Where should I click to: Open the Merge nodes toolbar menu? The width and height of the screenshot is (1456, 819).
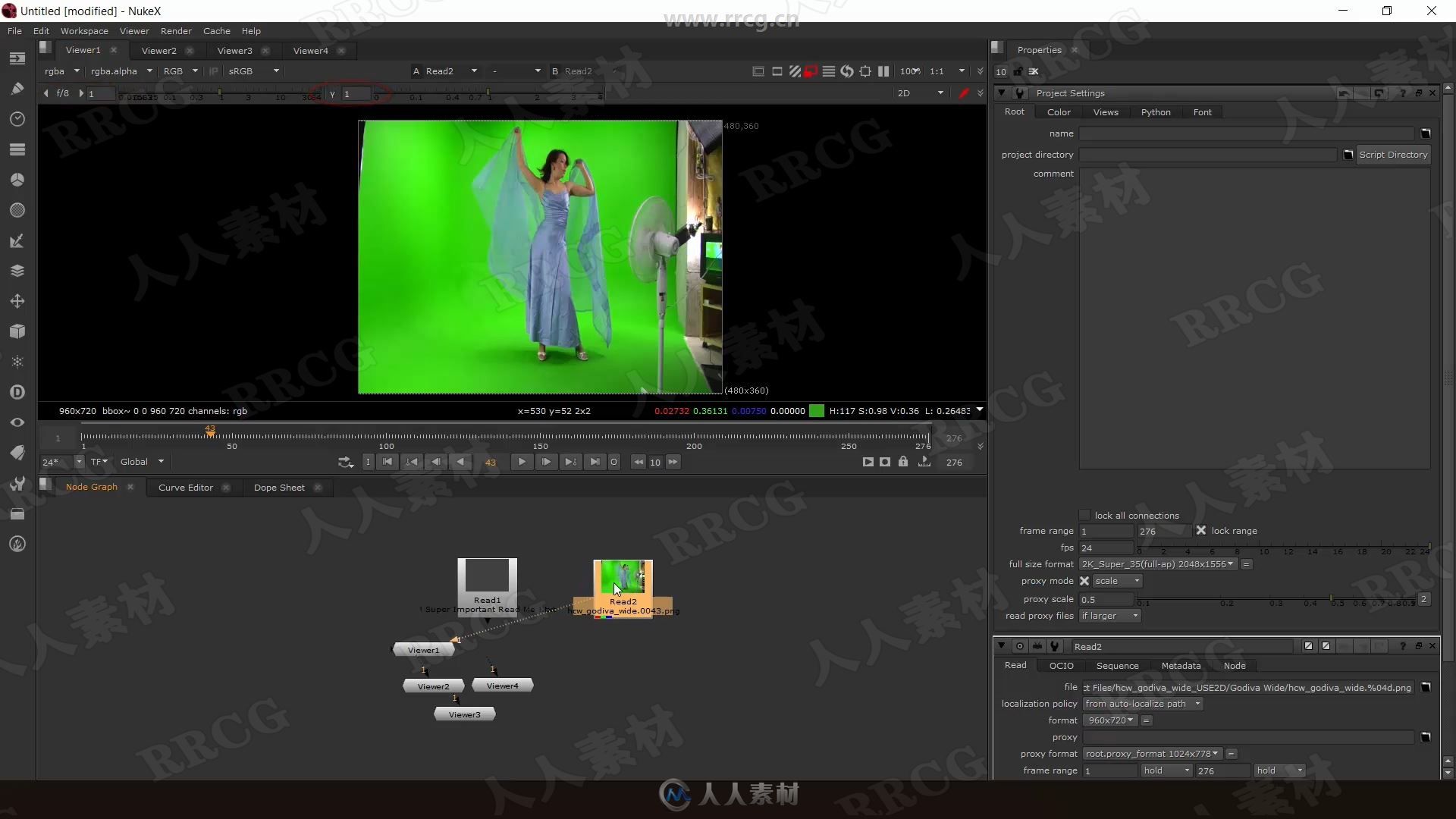[x=17, y=271]
